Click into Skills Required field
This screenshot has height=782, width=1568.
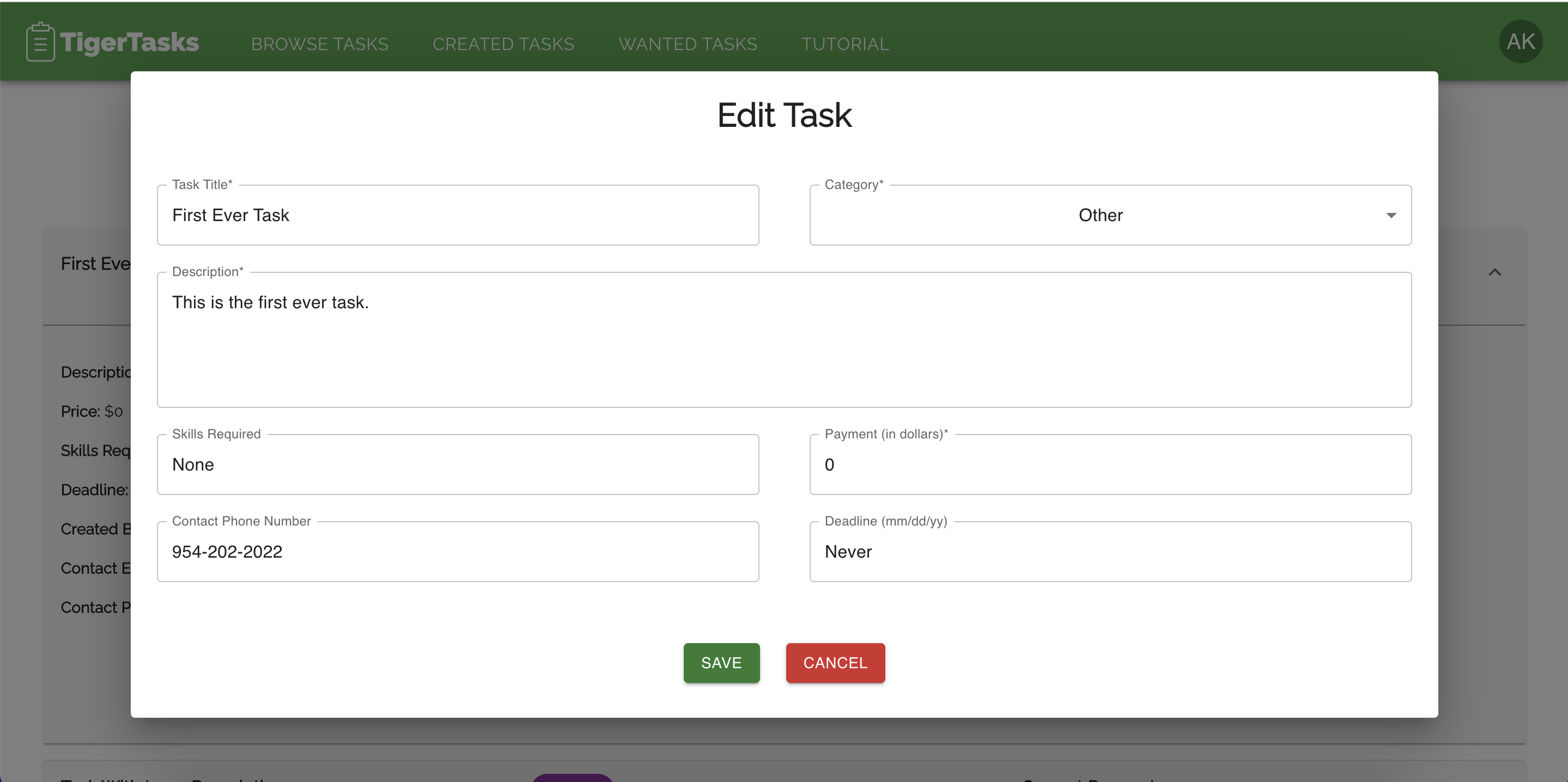tap(458, 465)
